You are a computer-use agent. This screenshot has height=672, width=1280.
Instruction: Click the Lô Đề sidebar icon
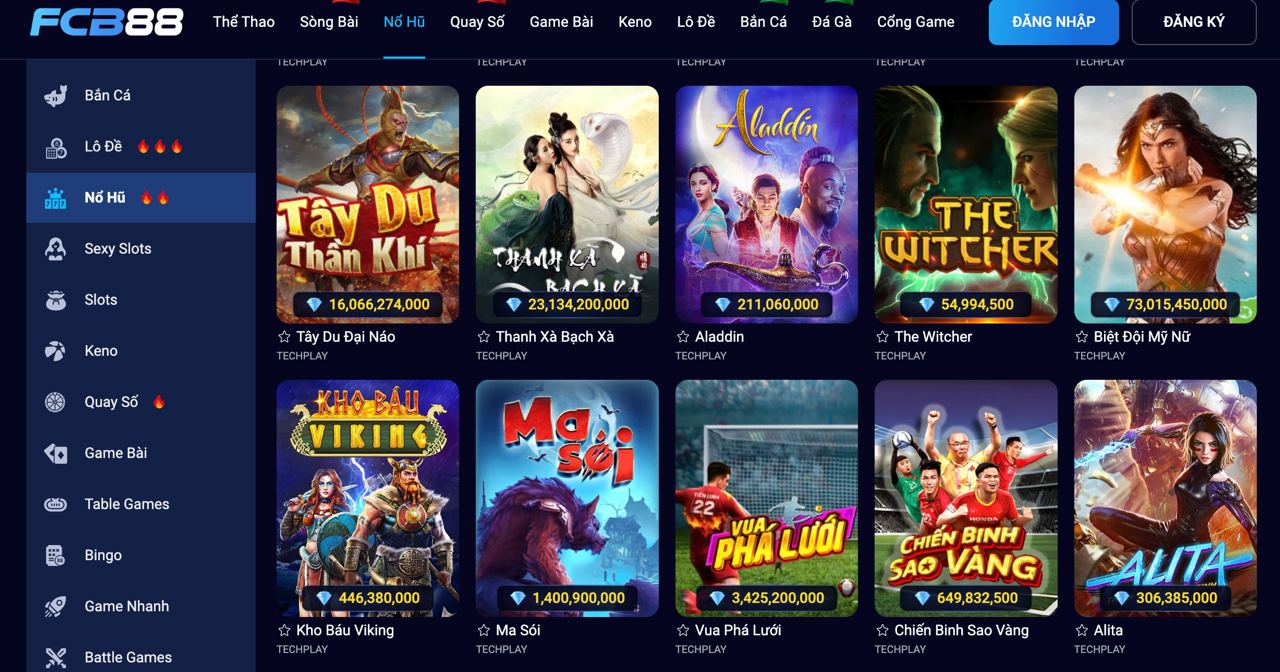(x=56, y=147)
